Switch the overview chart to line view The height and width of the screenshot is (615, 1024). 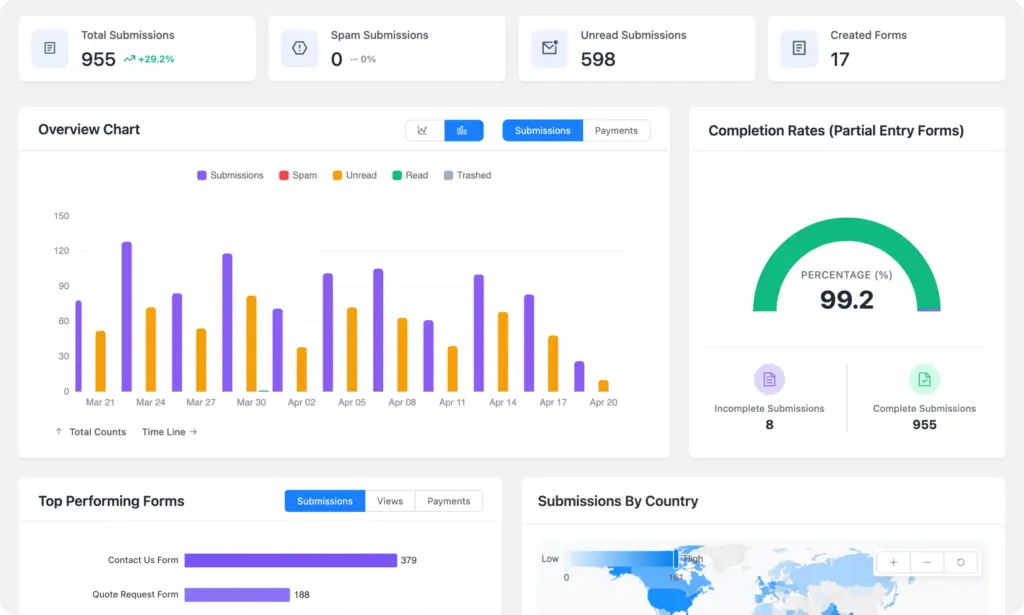click(x=424, y=130)
